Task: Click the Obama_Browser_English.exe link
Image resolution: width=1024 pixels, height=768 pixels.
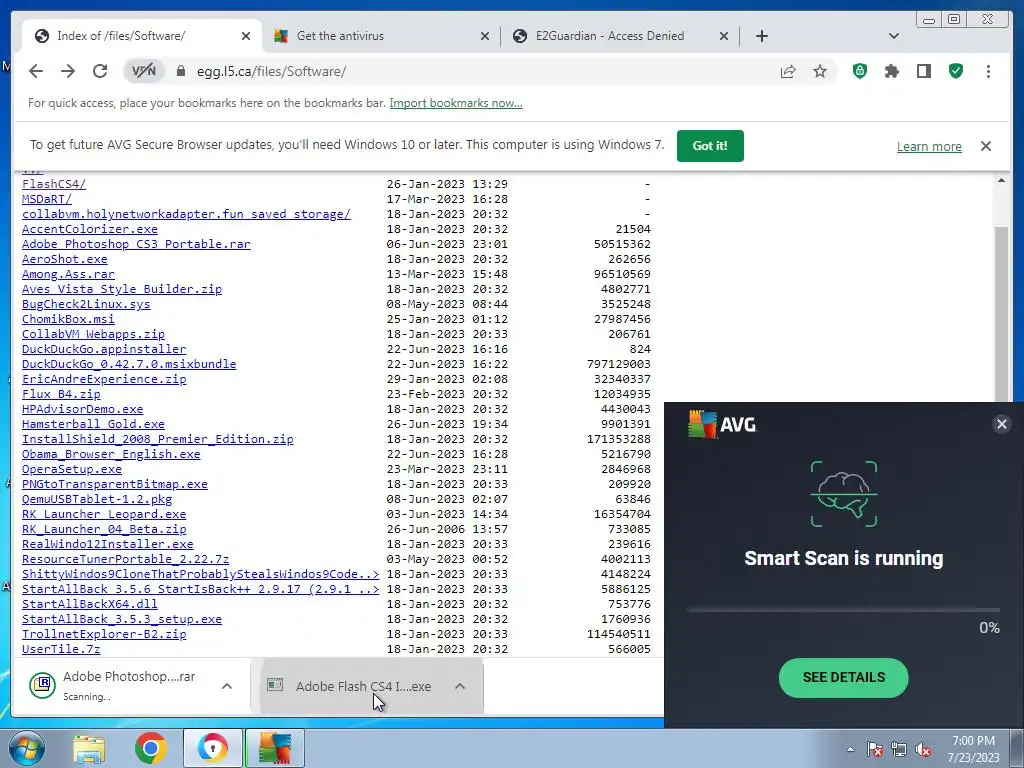Action: [111, 455]
